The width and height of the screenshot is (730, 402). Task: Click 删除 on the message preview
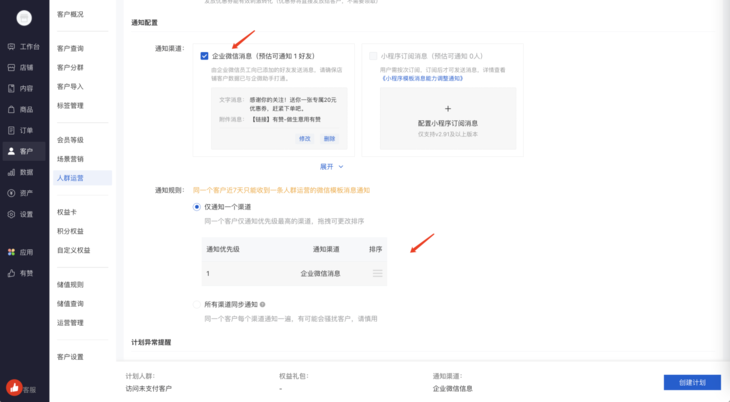pyautogui.click(x=330, y=138)
